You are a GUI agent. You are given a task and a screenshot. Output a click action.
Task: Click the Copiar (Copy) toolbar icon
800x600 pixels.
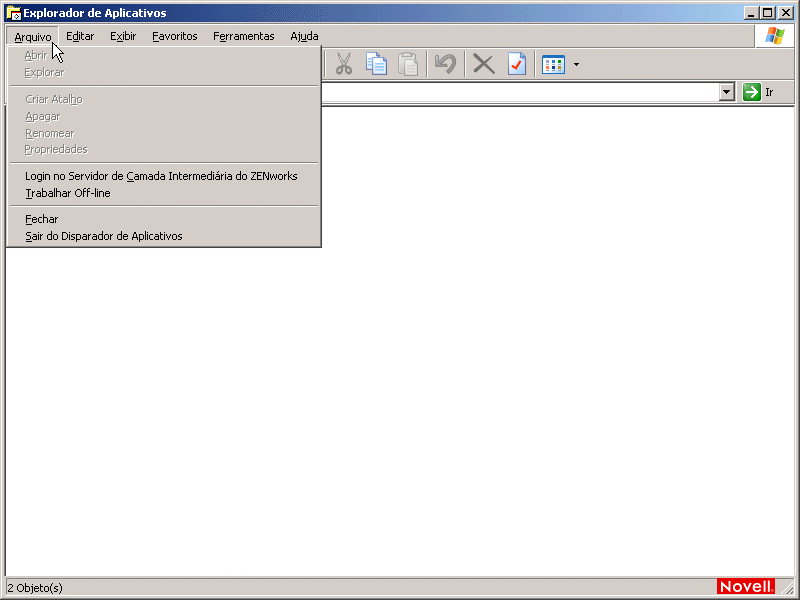click(x=376, y=64)
